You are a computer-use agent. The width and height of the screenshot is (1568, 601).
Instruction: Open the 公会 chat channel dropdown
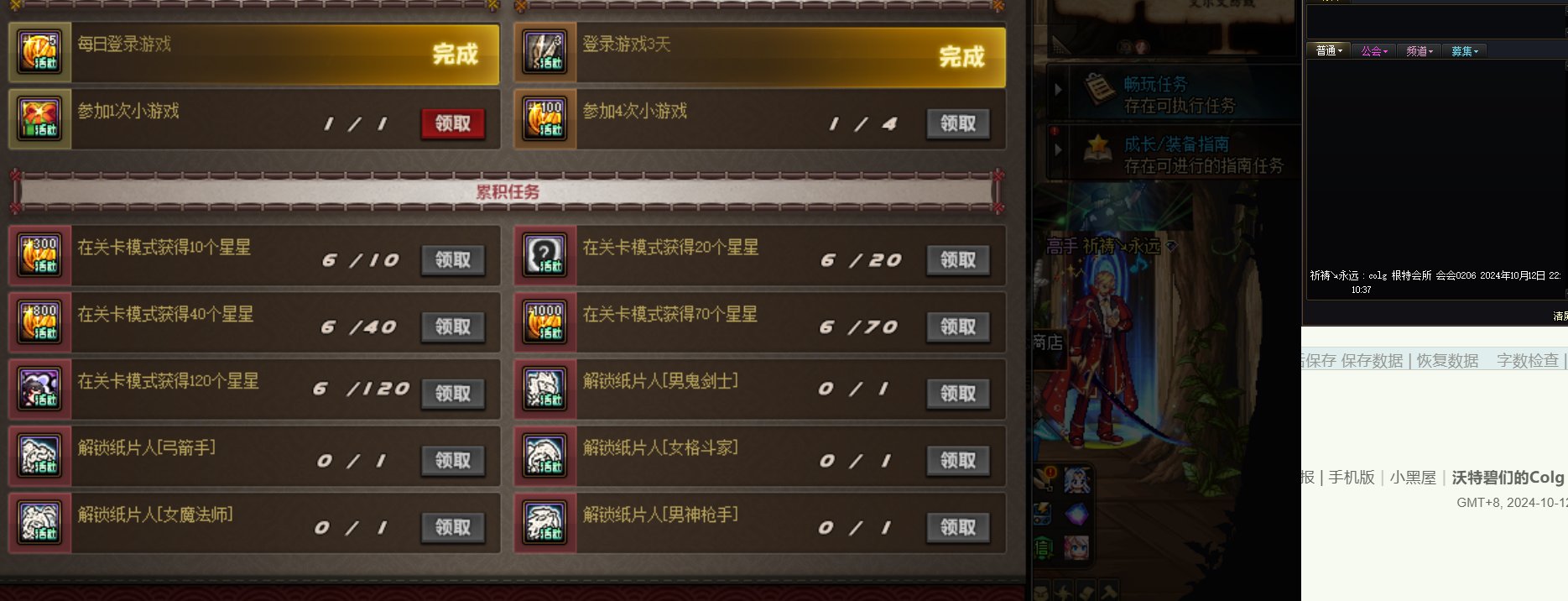pos(1374,51)
